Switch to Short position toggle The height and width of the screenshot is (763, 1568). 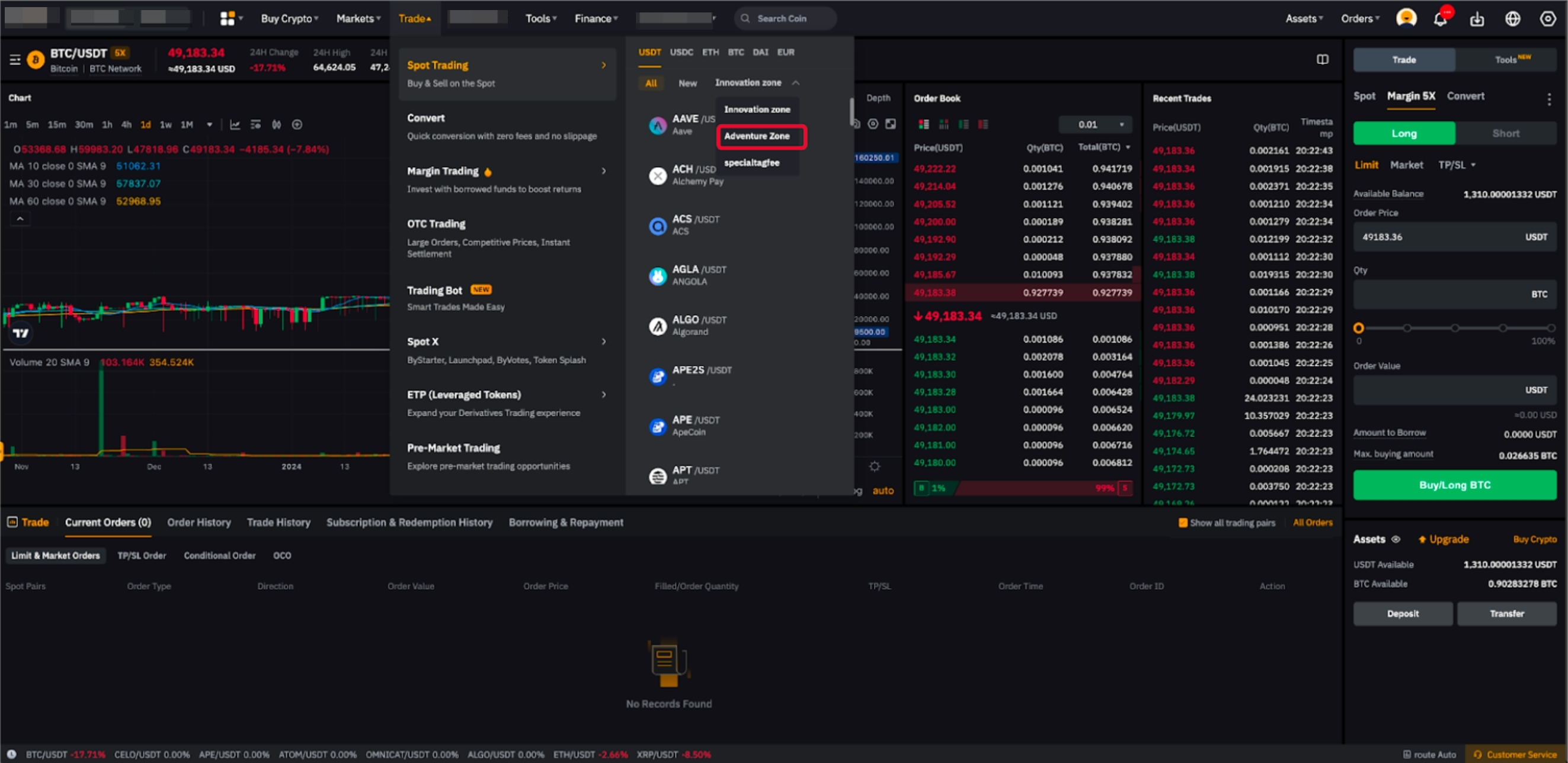tap(1505, 133)
